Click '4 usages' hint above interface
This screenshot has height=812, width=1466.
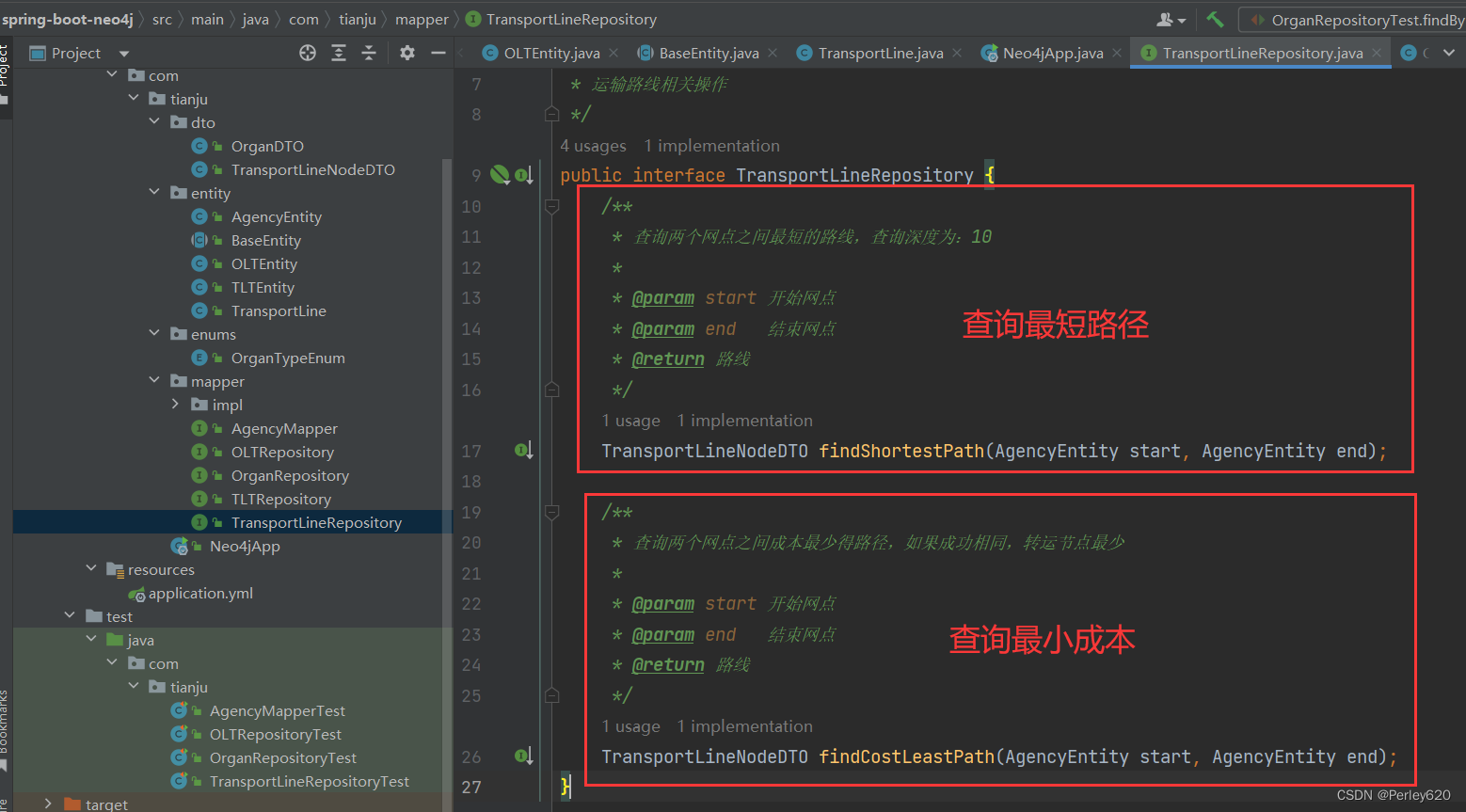pyautogui.click(x=593, y=145)
